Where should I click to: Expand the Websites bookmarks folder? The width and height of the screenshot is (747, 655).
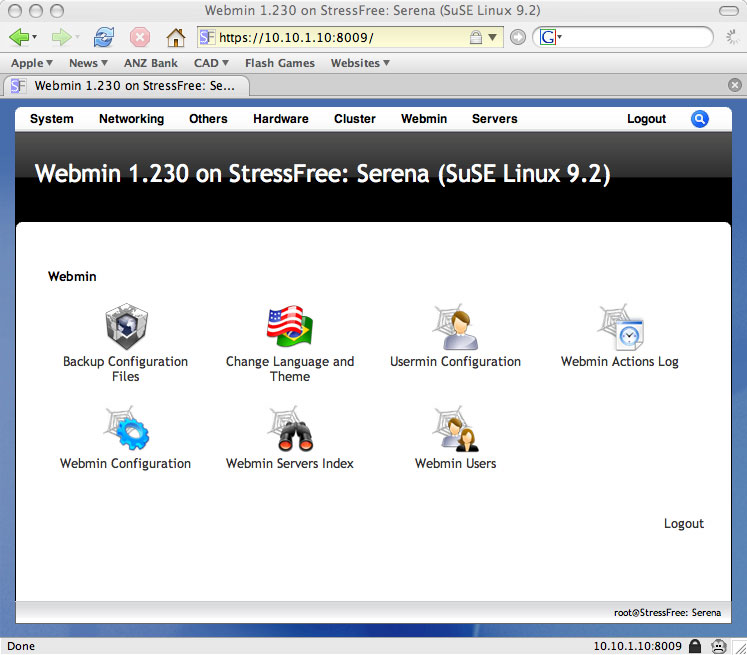[x=360, y=63]
